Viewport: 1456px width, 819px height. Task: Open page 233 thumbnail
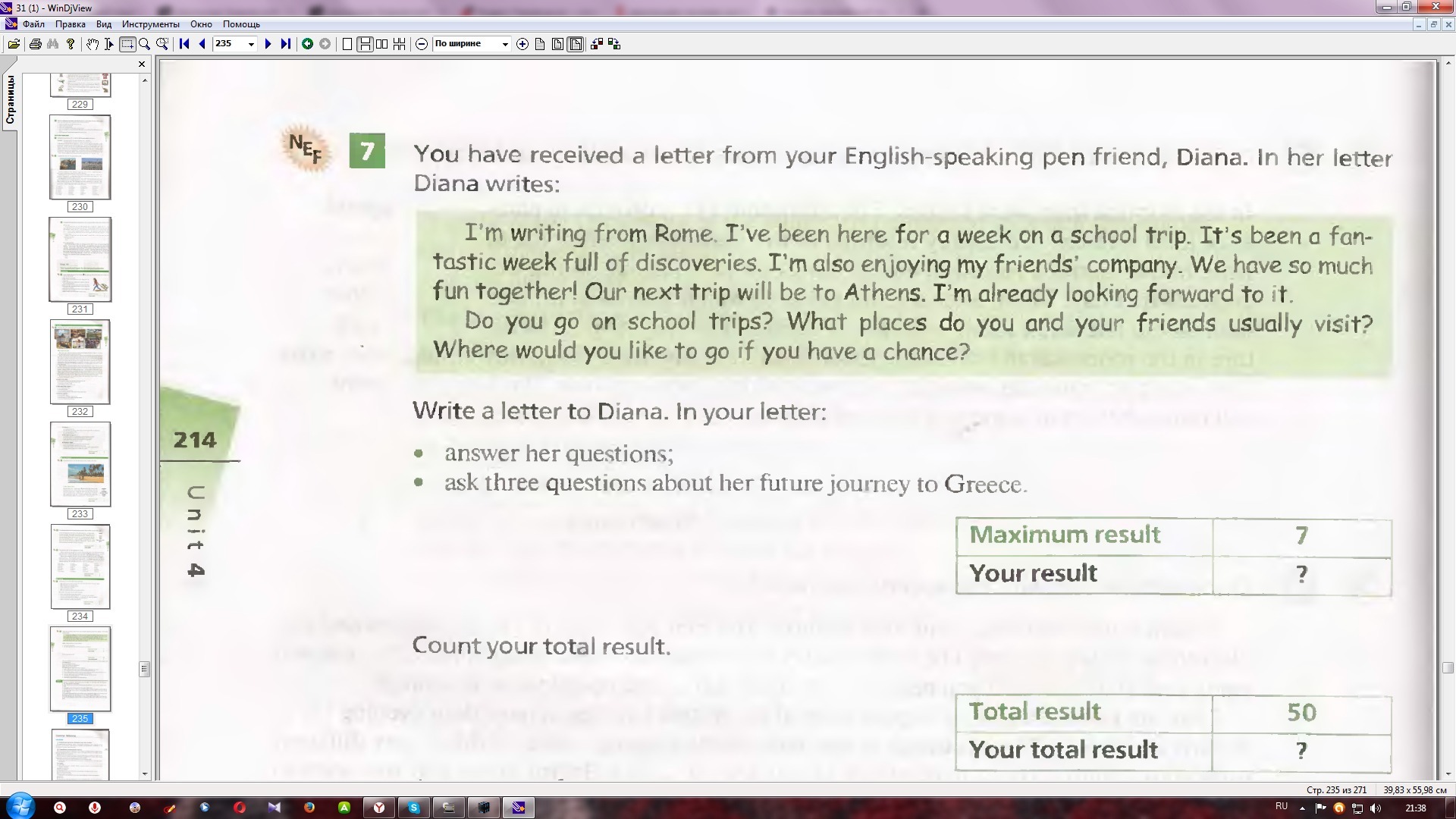coord(80,464)
